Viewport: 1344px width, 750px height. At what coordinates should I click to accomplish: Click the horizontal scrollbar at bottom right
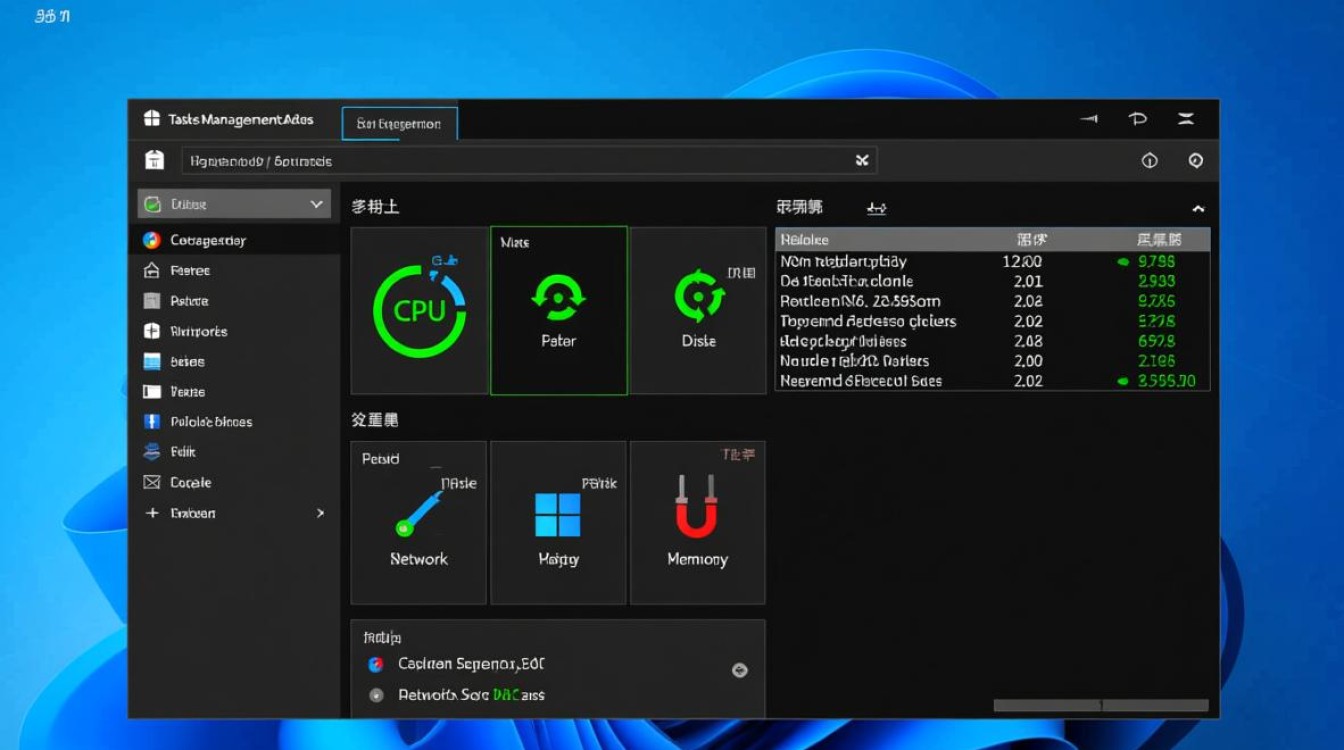pos(1100,705)
